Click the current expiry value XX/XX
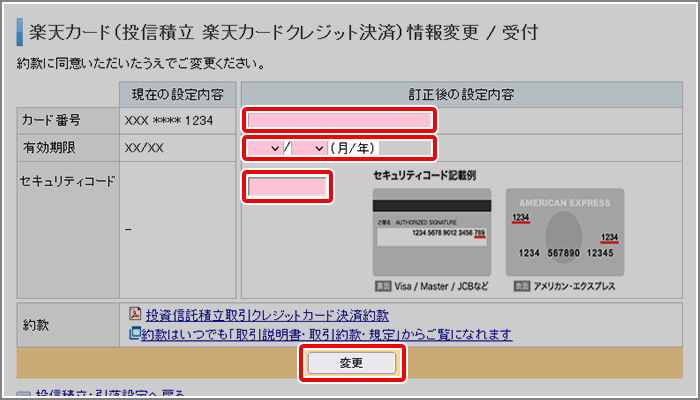 [x=144, y=148]
